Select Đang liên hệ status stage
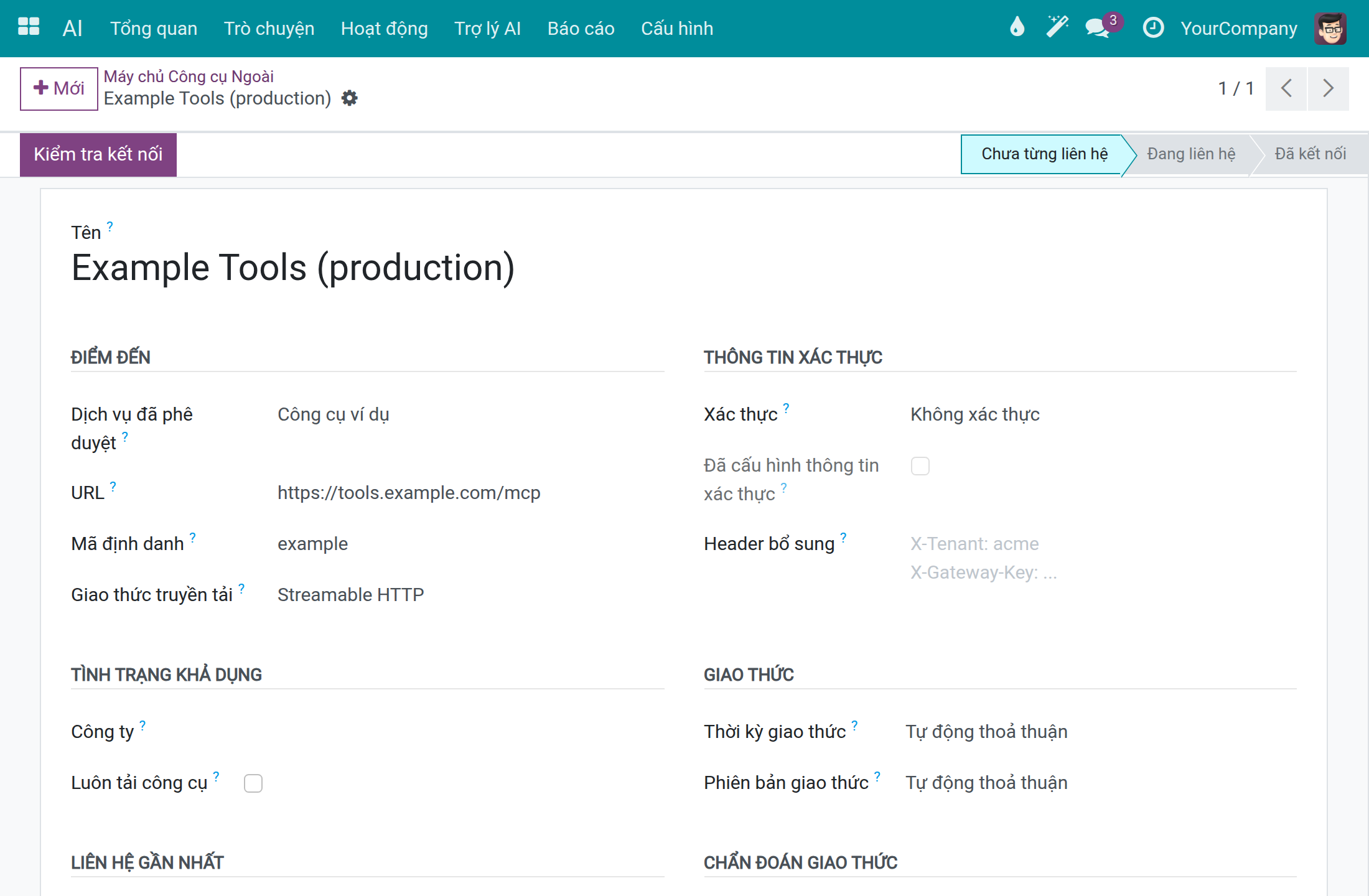The image size is (1369, 896). [1191, 154]
